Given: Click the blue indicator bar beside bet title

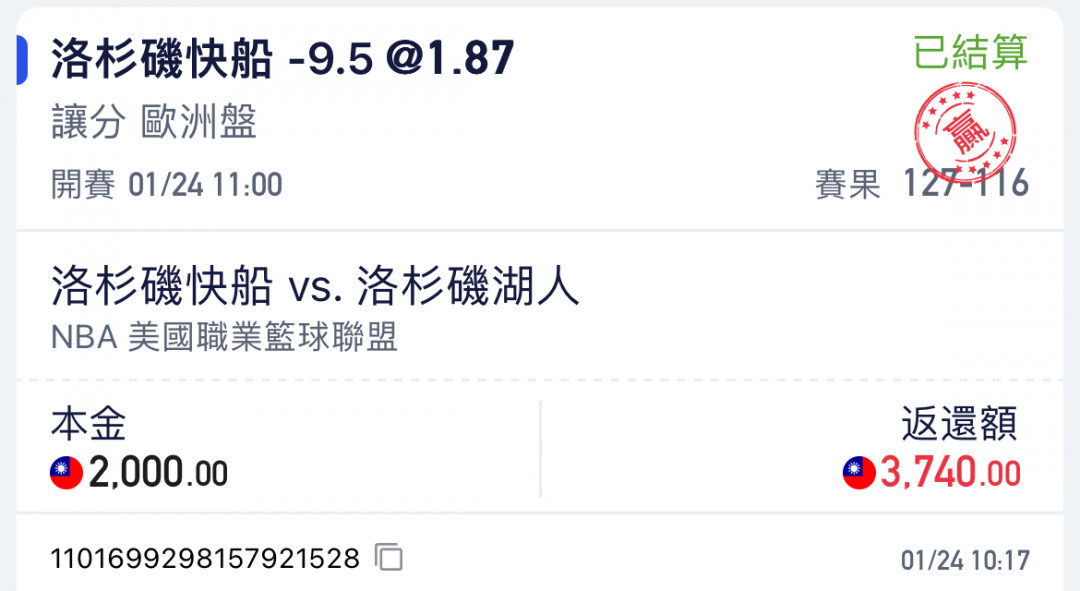Looking at the screenshot, I should pyautogui.click(x=22, y=59).
